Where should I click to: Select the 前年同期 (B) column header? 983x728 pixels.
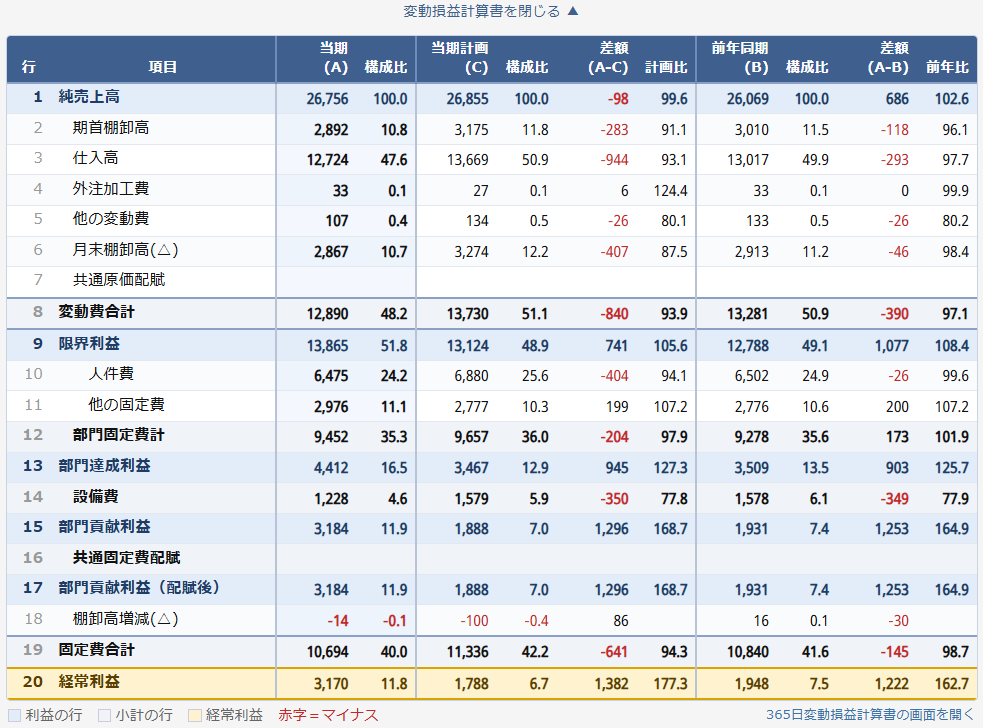(740, 58)
